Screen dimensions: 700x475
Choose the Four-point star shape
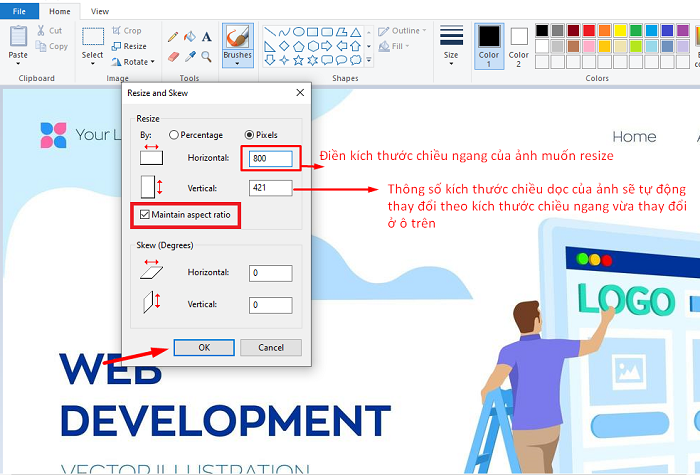point(284,60)
